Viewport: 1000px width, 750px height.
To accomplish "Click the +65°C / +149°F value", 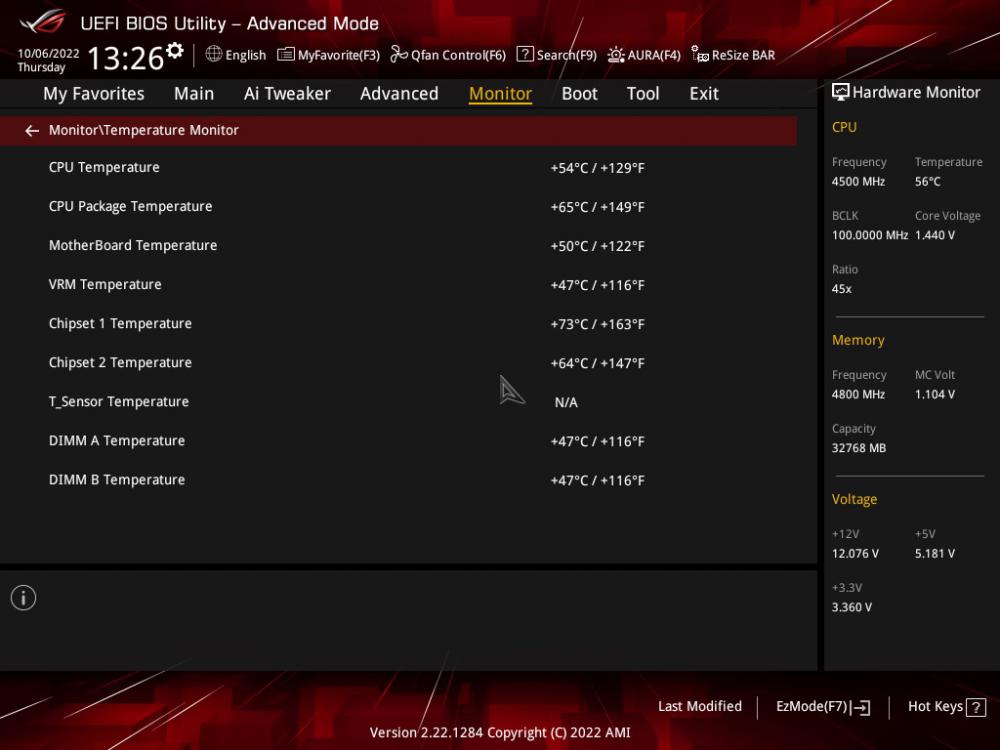I will [598, 207].
